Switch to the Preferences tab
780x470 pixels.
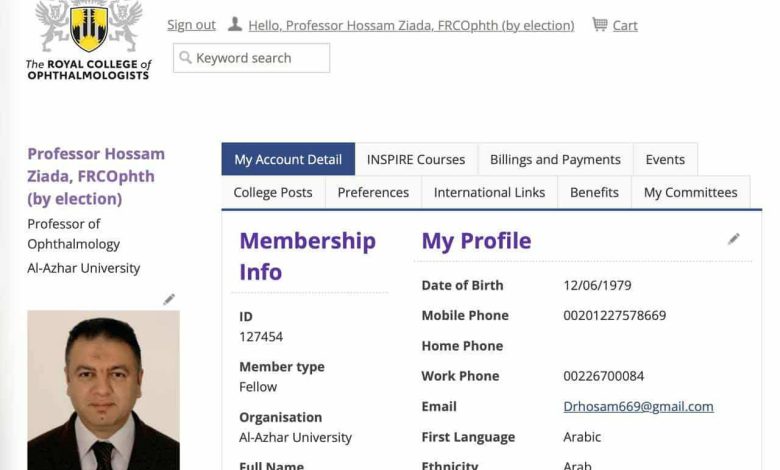(373, 192)
